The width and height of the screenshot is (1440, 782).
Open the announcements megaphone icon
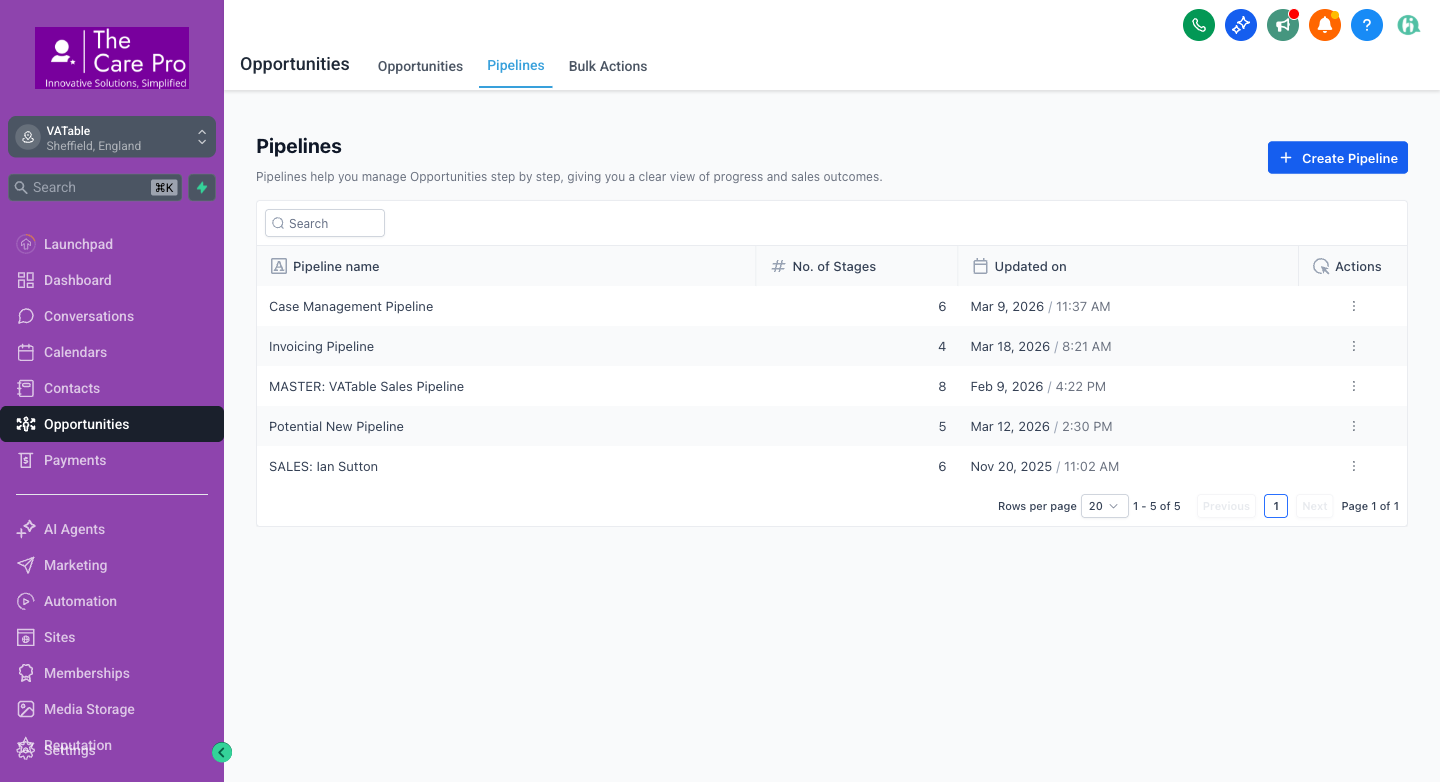pyautogui.click(x=1283, y=25)
